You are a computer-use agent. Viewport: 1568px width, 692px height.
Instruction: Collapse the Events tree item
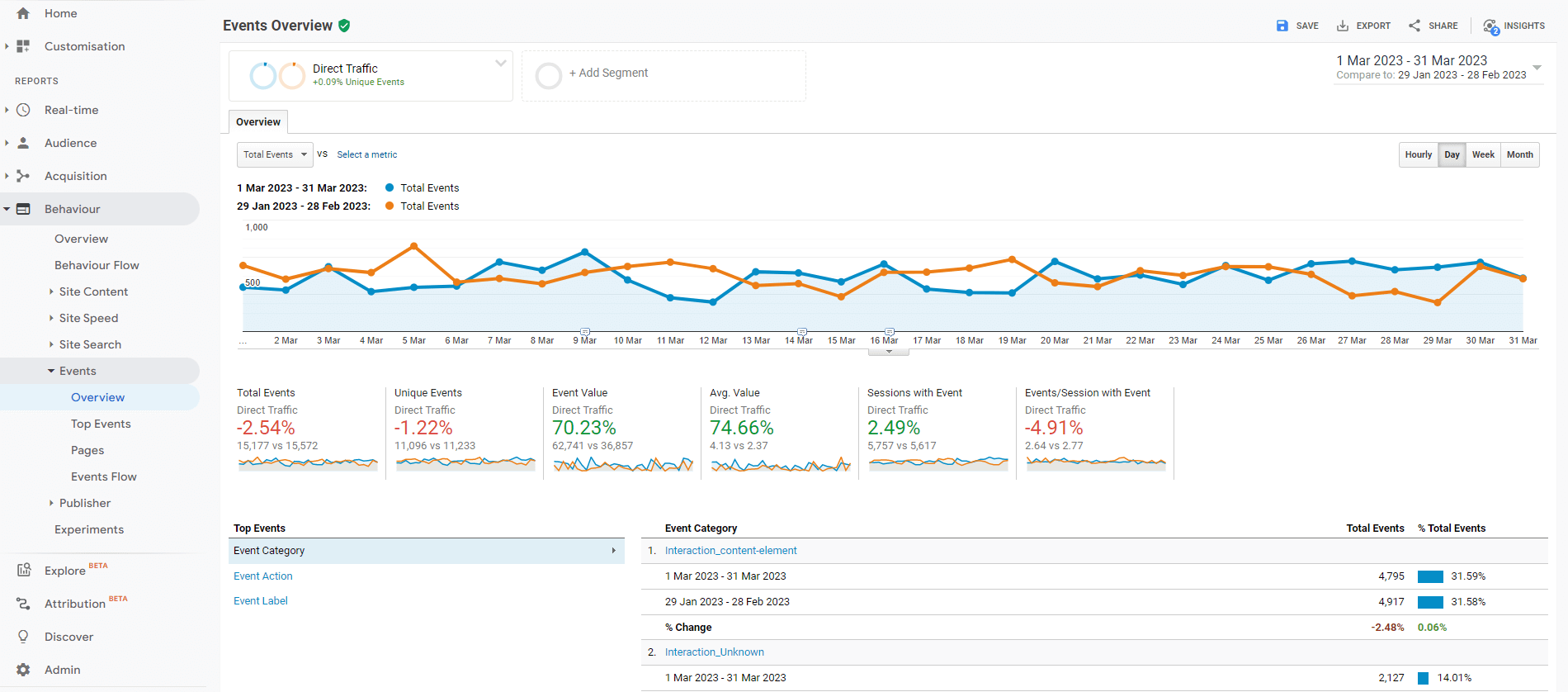pyautogui.click(x=51, y=371)
